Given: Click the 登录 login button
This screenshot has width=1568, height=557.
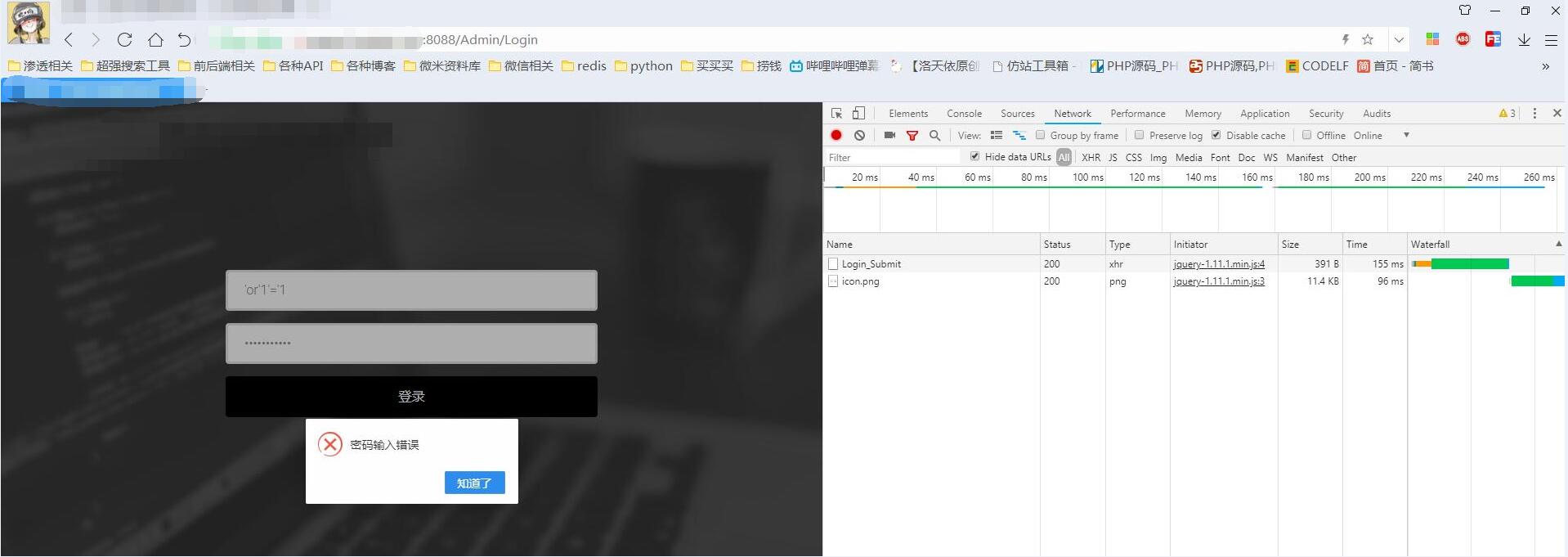Looking at the screenshot, I should tap(411, 397).
